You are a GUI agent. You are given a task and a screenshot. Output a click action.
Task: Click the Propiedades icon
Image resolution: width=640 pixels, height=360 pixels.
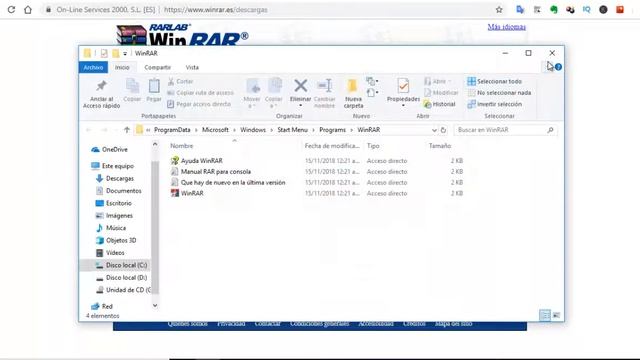coord(403,86)
